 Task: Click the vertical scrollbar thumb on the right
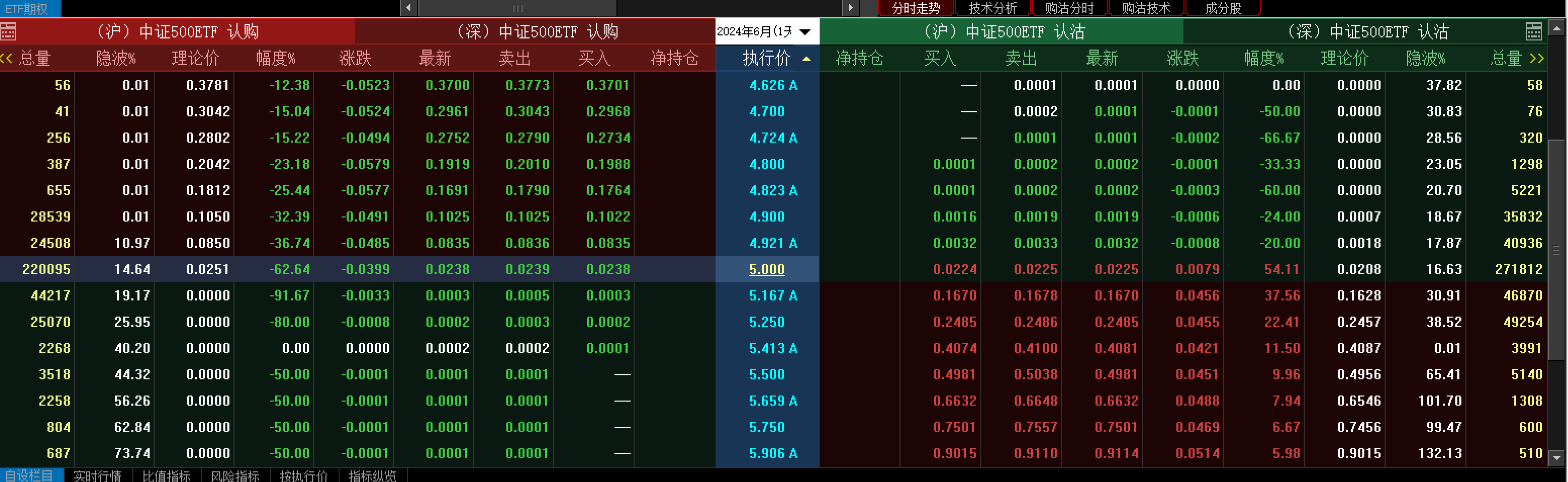tap(1557, 250)
